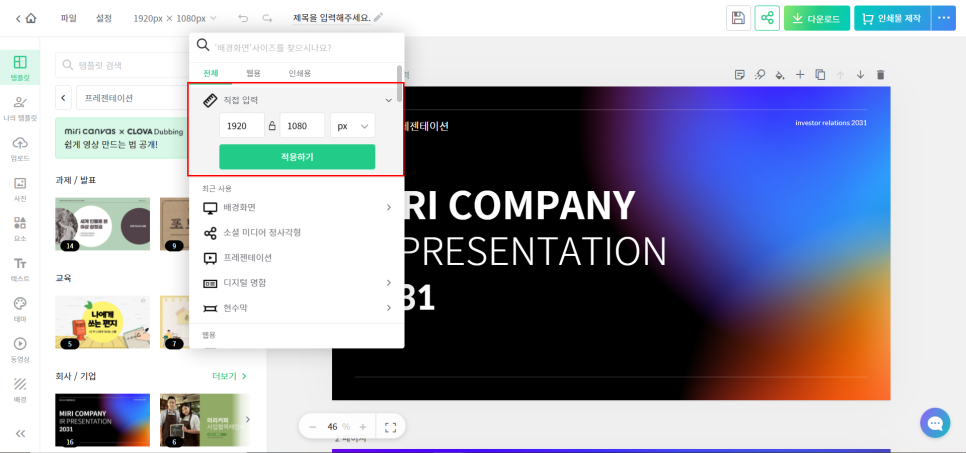Open 나의 템플릿 in the sidebar
Screen dimensions: 966x453
20,108
